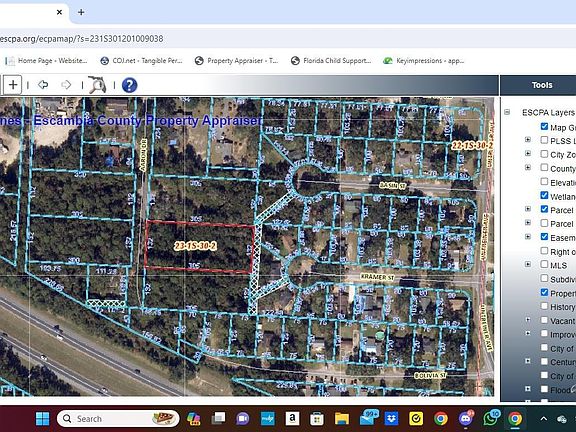The width and height of the screenshot is (576, 432).
Task: Expand the City Zoning layer node
Action: pos(528,154)
